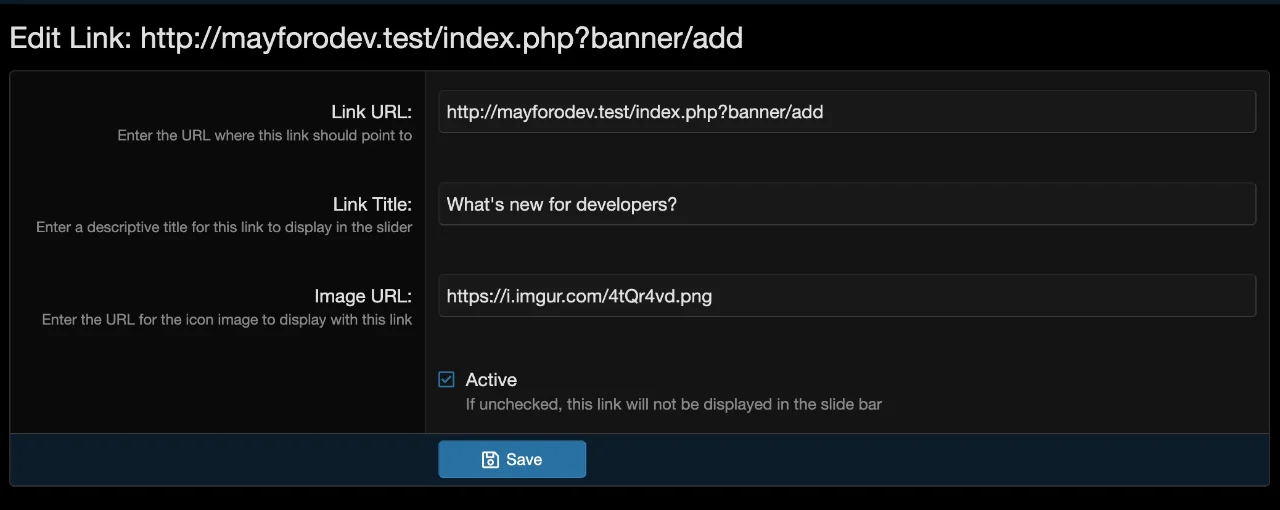1280x510 pixels.
Task: Place cursor in 'What's new for developers?' text
Action: tap(561, 204)
